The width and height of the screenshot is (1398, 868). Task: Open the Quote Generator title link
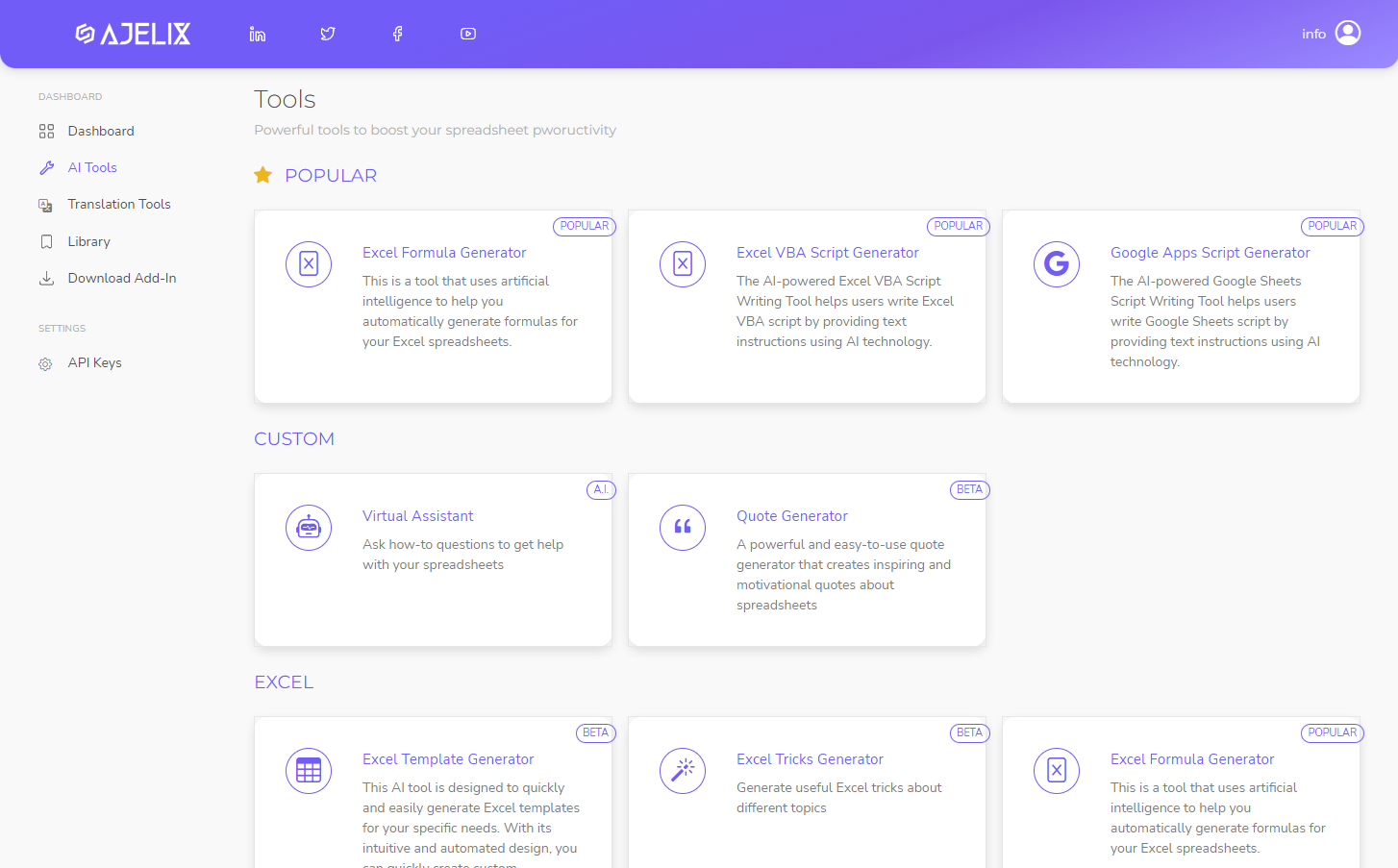[792, 516]
